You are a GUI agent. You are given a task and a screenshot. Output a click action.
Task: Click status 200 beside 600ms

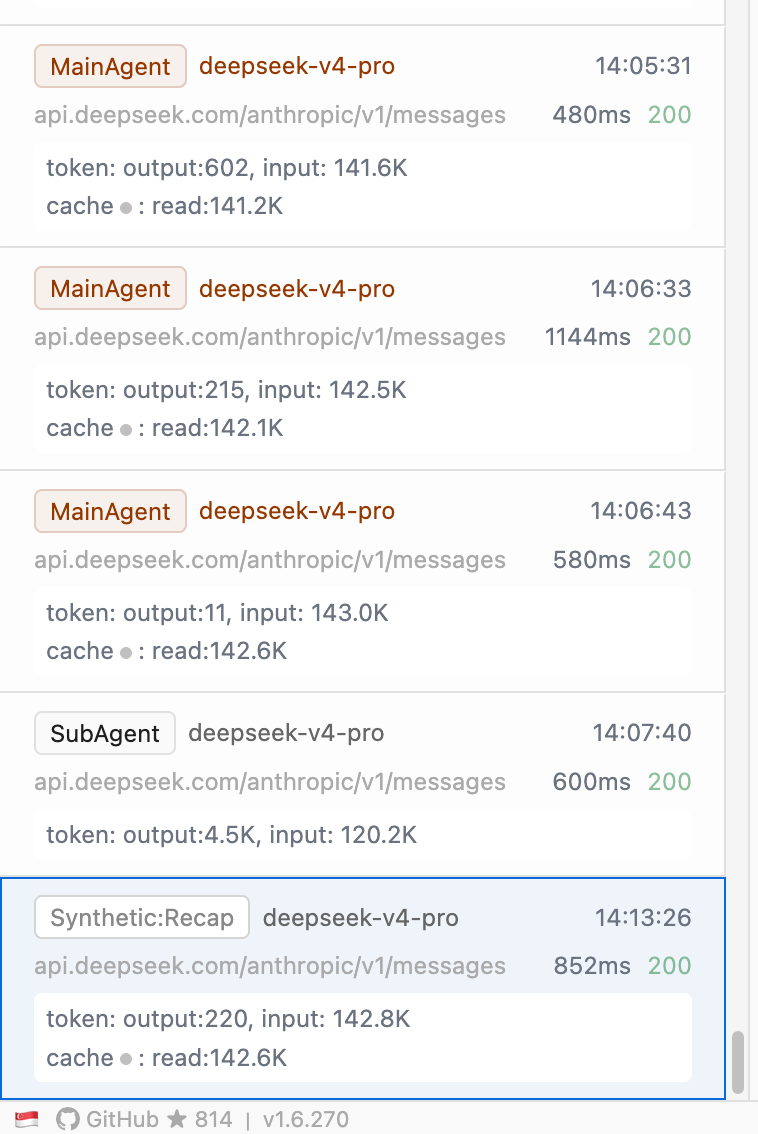pos(670,782)
